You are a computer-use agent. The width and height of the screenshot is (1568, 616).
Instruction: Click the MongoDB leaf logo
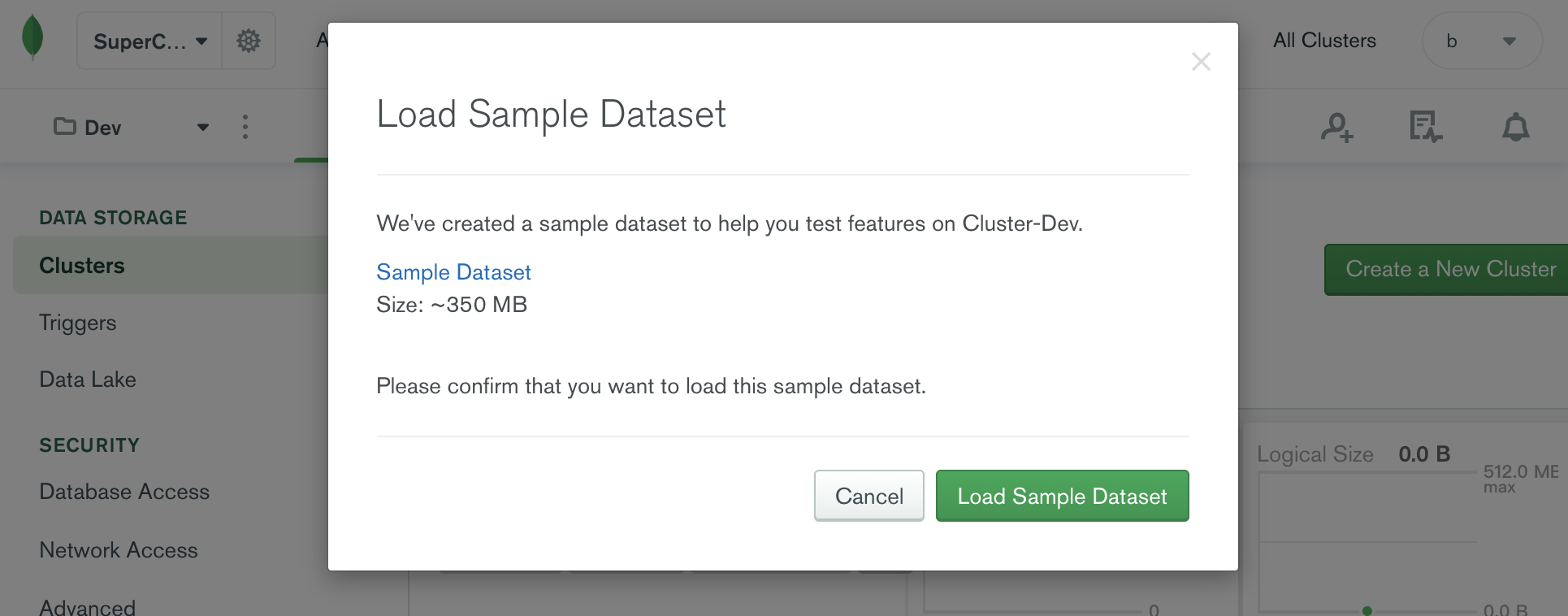point(32,38)
